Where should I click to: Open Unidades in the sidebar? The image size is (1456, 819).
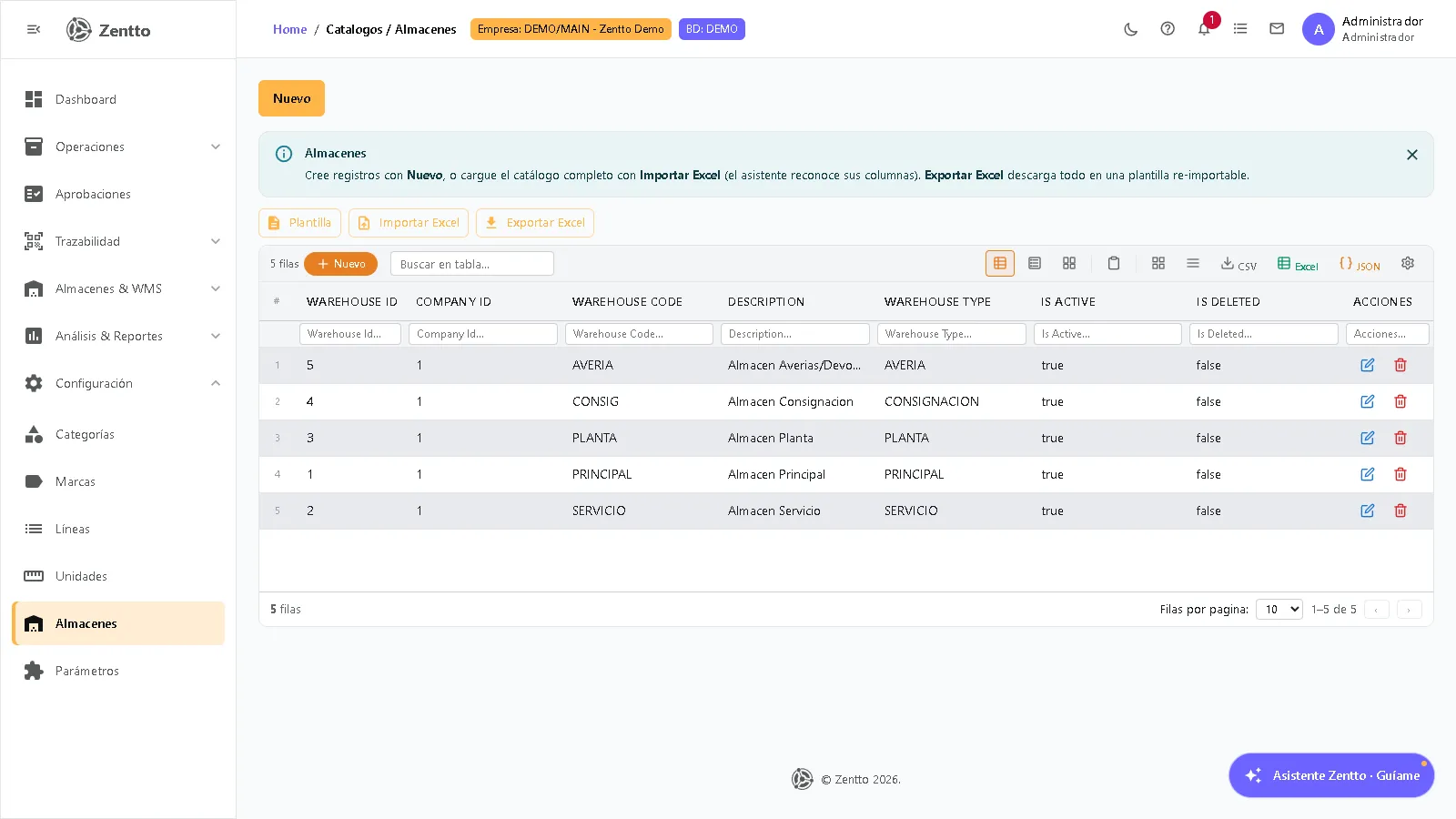pos(118,576)
